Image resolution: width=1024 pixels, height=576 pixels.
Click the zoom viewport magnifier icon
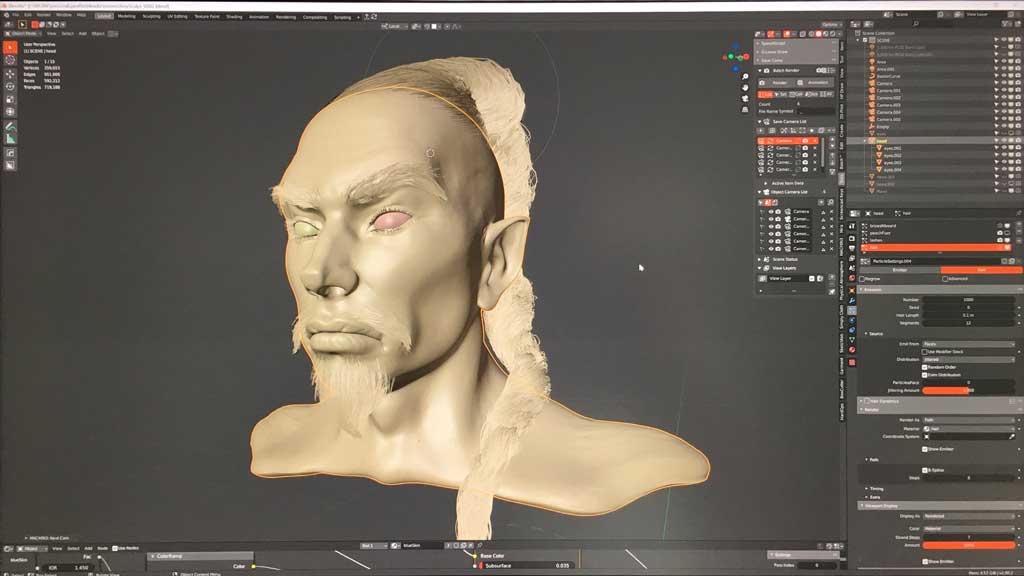[x=745, y=77]
